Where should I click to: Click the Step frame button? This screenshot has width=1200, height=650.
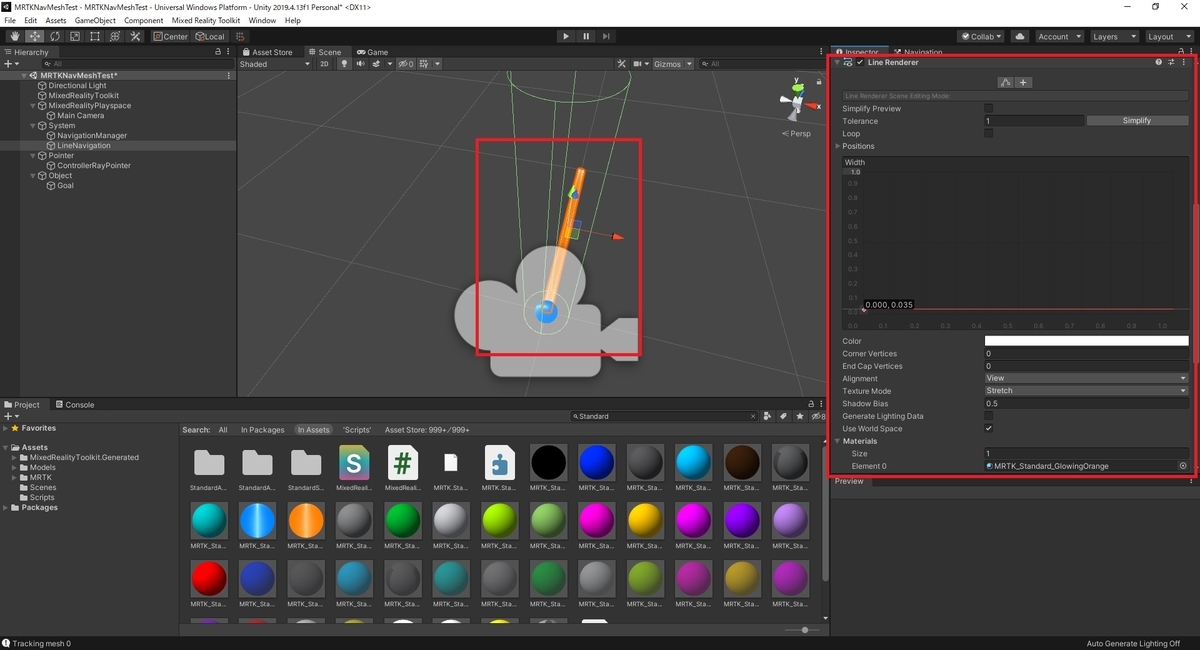(x=606, y=36)
